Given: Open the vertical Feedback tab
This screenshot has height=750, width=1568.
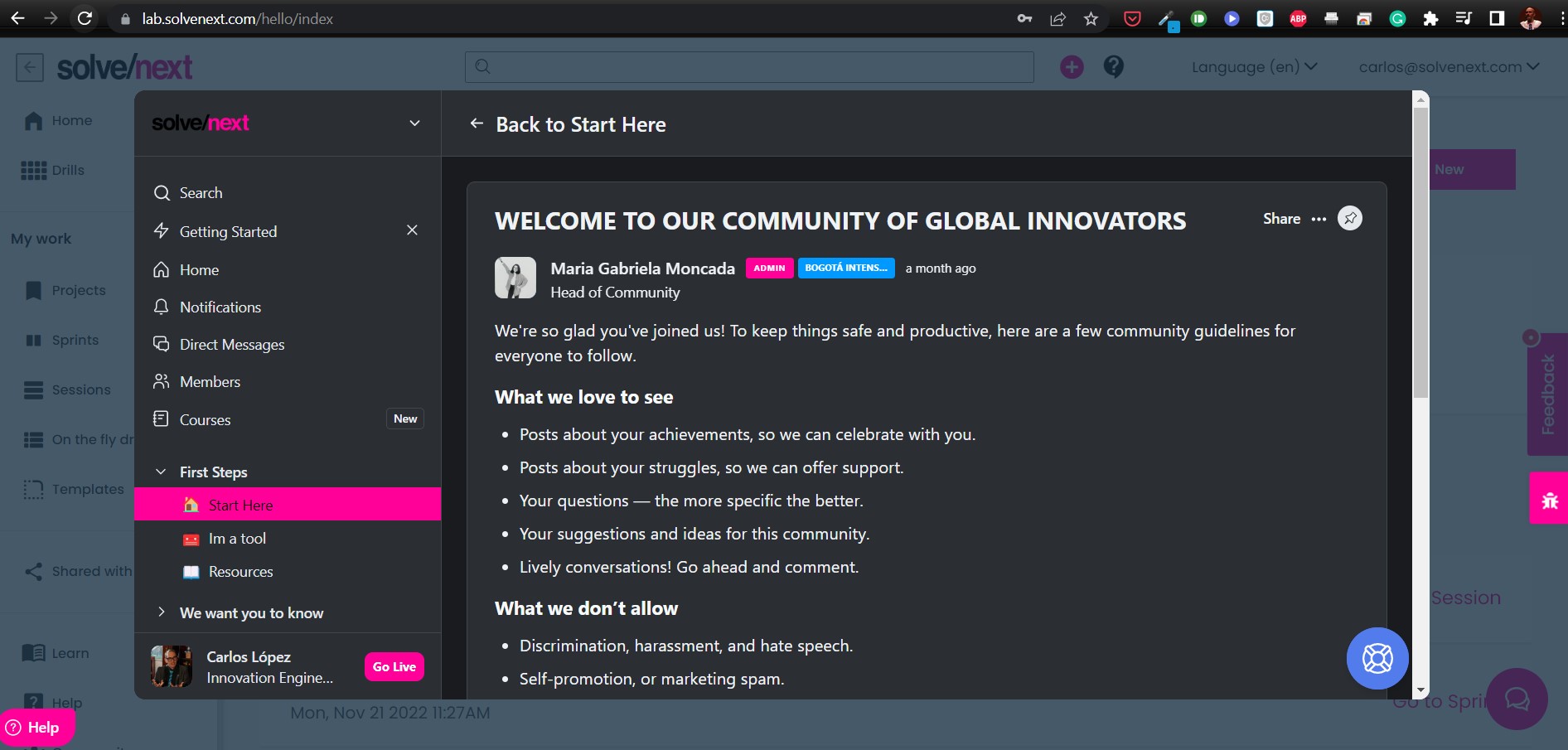Looking at the screenshot, I should (x=1547, y=394).
